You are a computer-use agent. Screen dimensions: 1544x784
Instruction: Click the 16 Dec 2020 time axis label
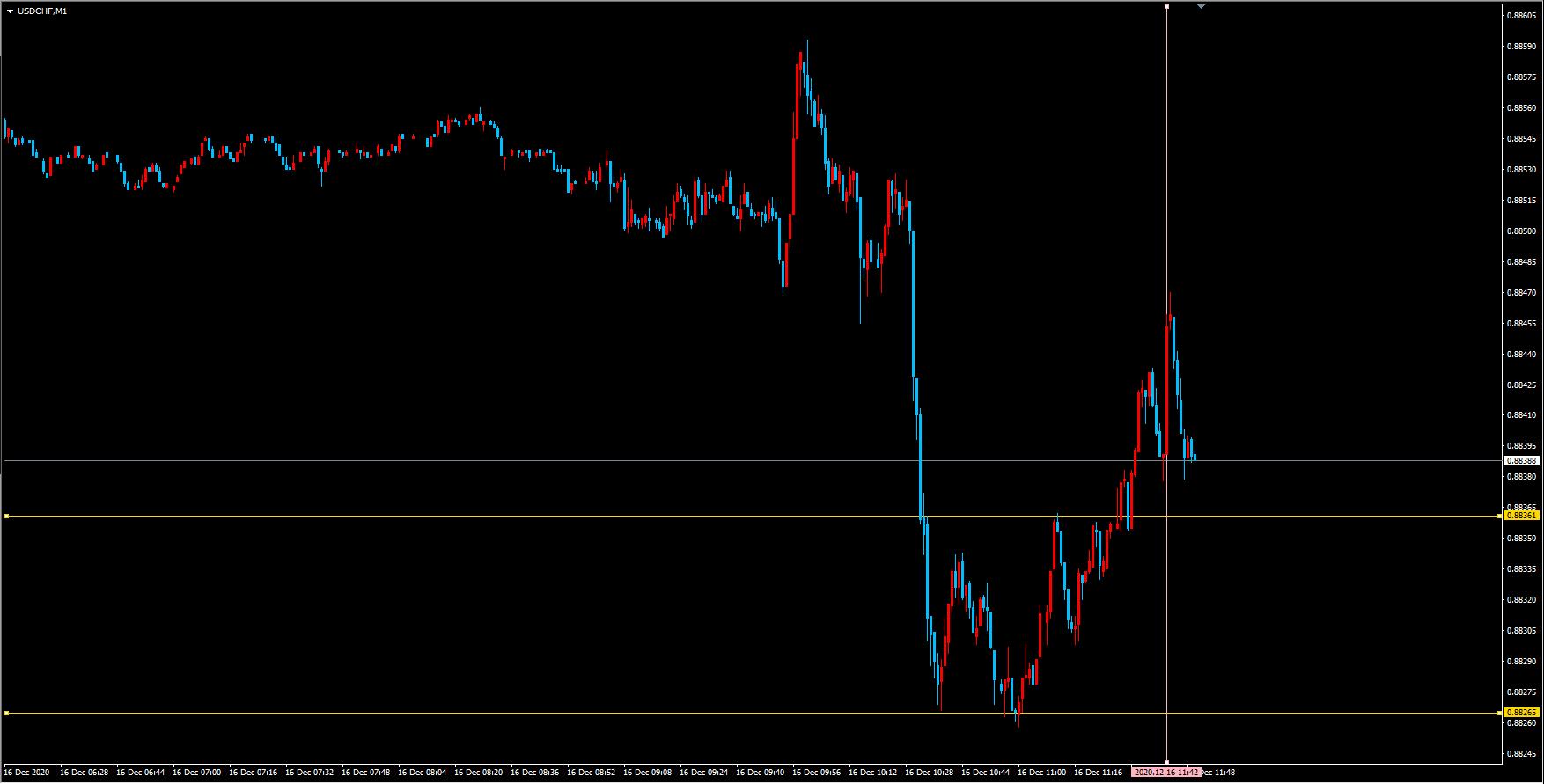point(27,773)
